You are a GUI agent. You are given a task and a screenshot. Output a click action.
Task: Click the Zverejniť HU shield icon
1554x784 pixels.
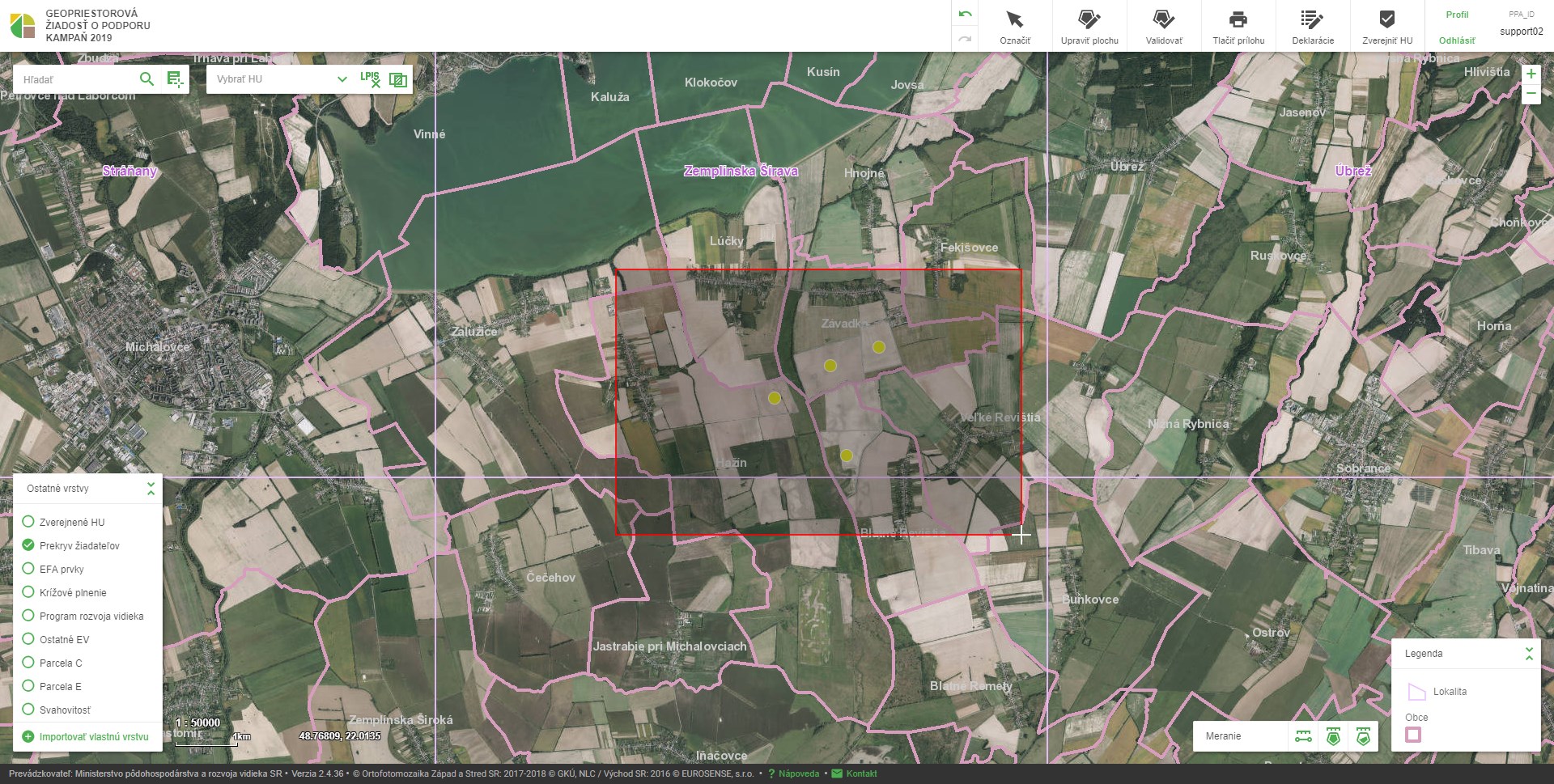point(1387,19)
